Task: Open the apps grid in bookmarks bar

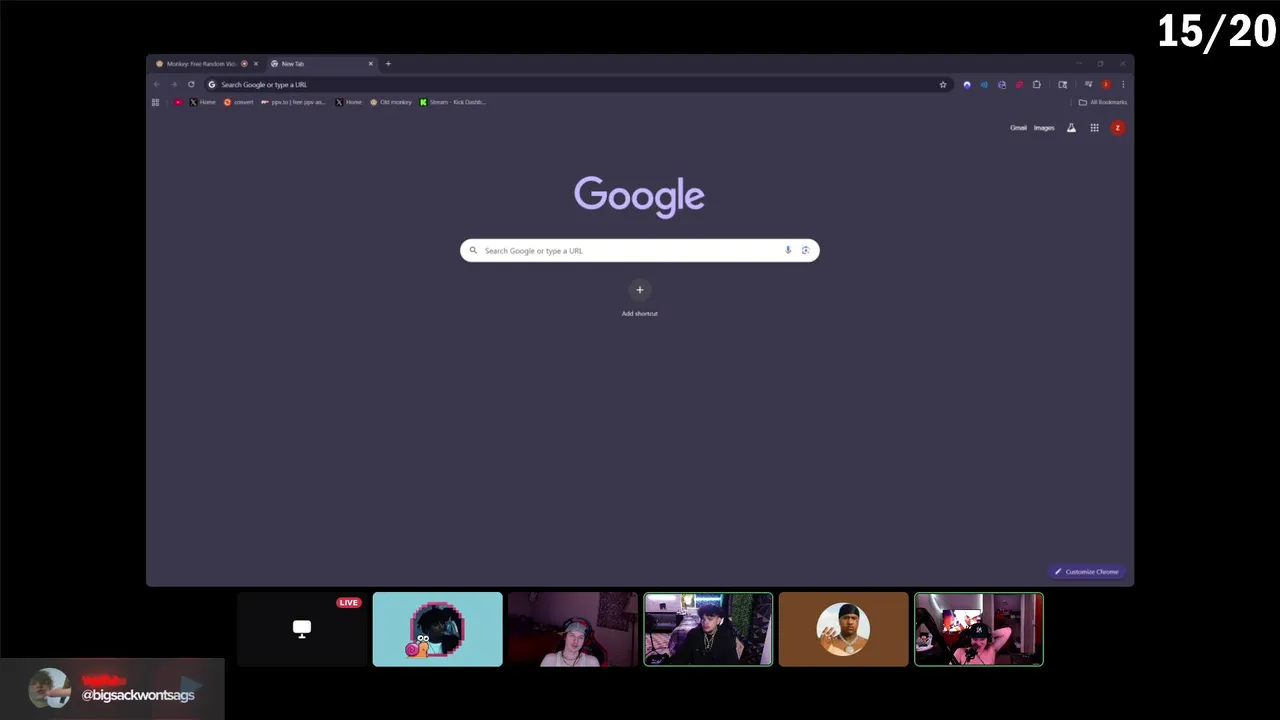Action: point(155,102)
